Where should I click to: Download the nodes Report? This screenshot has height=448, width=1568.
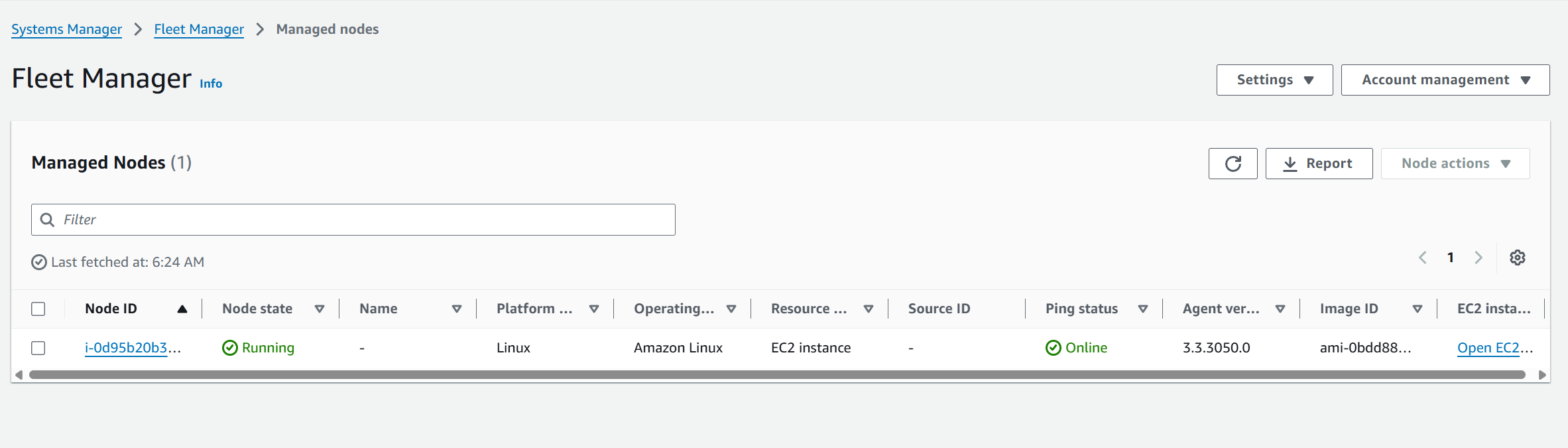[1318, 164]
